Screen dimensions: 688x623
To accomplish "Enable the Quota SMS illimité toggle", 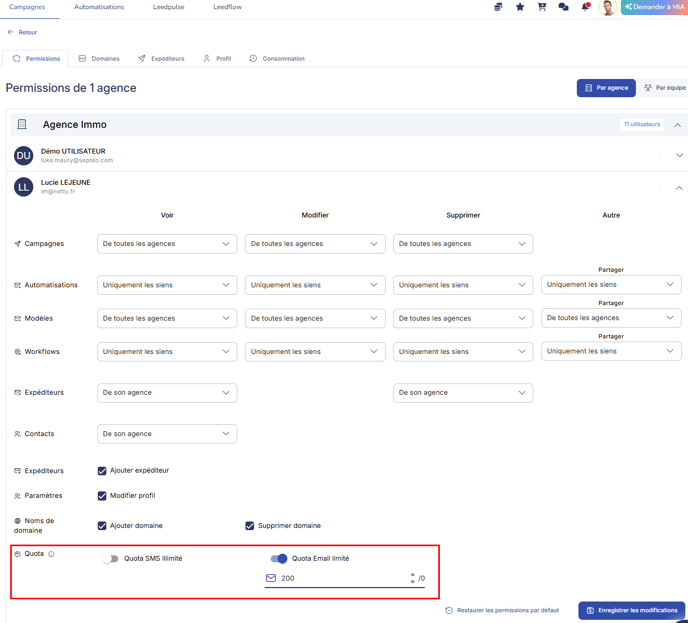I will pyautogui.click(x=110, y=559).
